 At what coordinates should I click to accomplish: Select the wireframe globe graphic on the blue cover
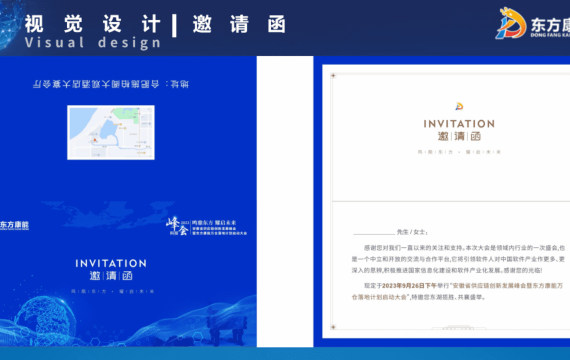pyautogui.click(x=45, y=320)
